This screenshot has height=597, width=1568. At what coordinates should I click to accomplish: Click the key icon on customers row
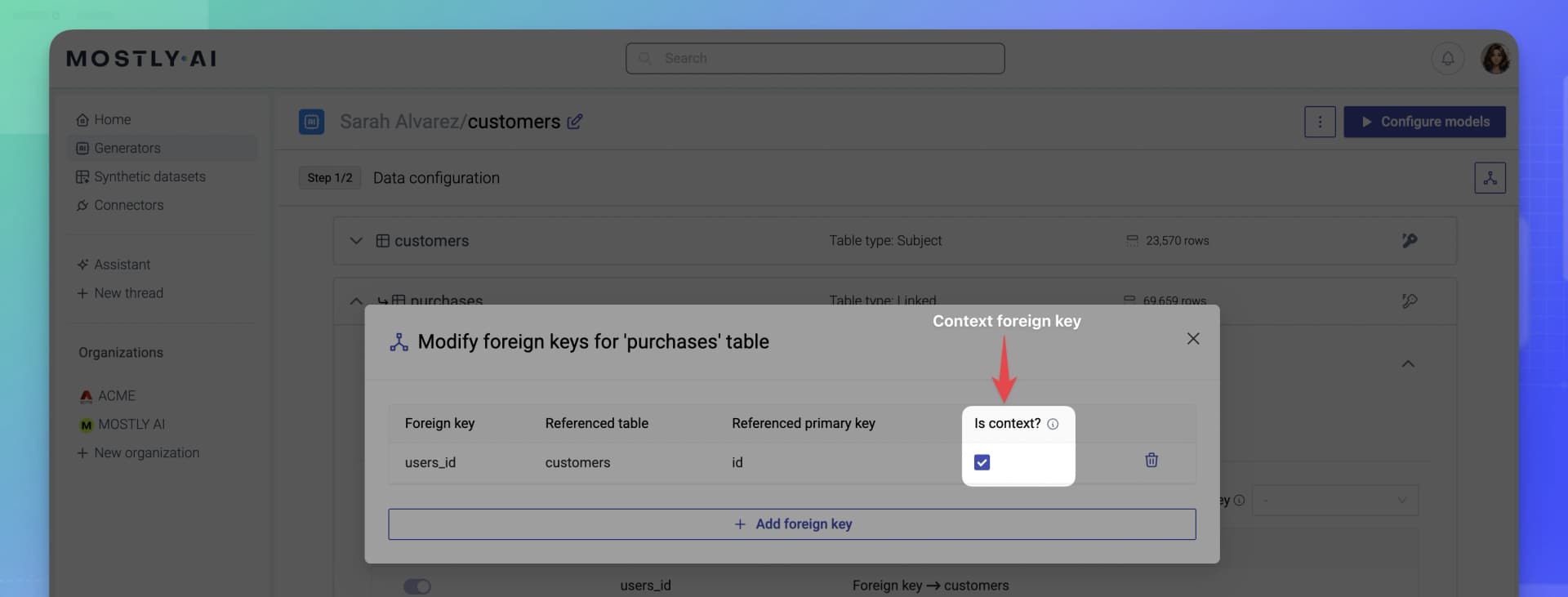tap(1409, 241)
